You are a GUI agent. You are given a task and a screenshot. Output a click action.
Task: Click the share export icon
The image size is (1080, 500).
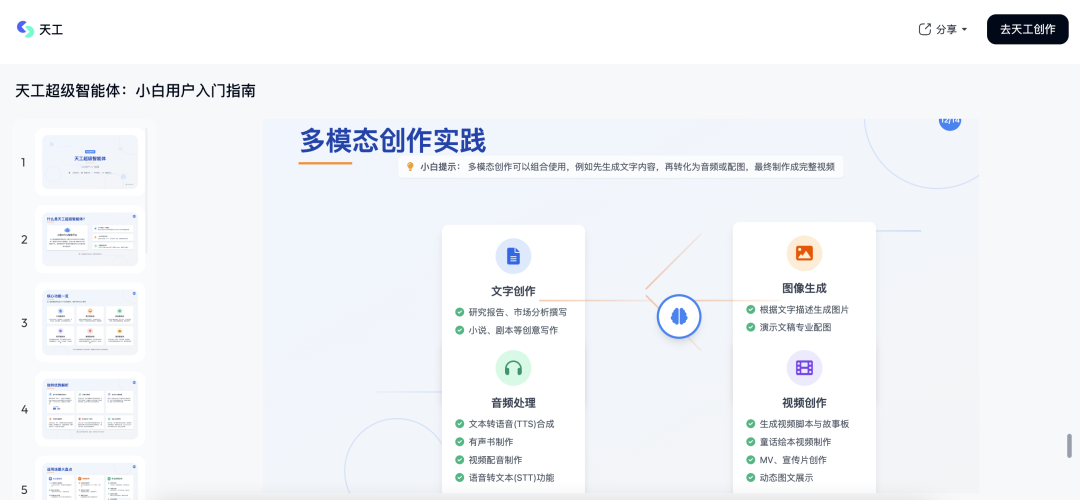tap(925, 30)
